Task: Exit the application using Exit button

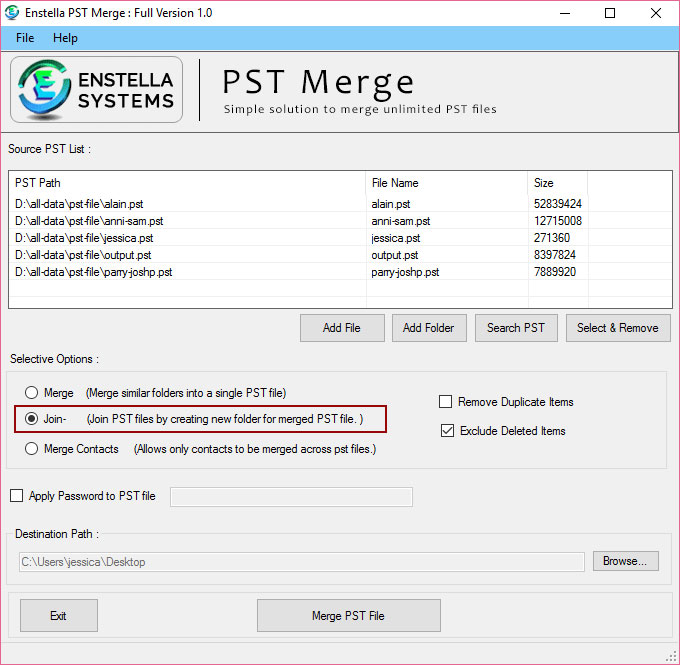Action: coord(58,616)
